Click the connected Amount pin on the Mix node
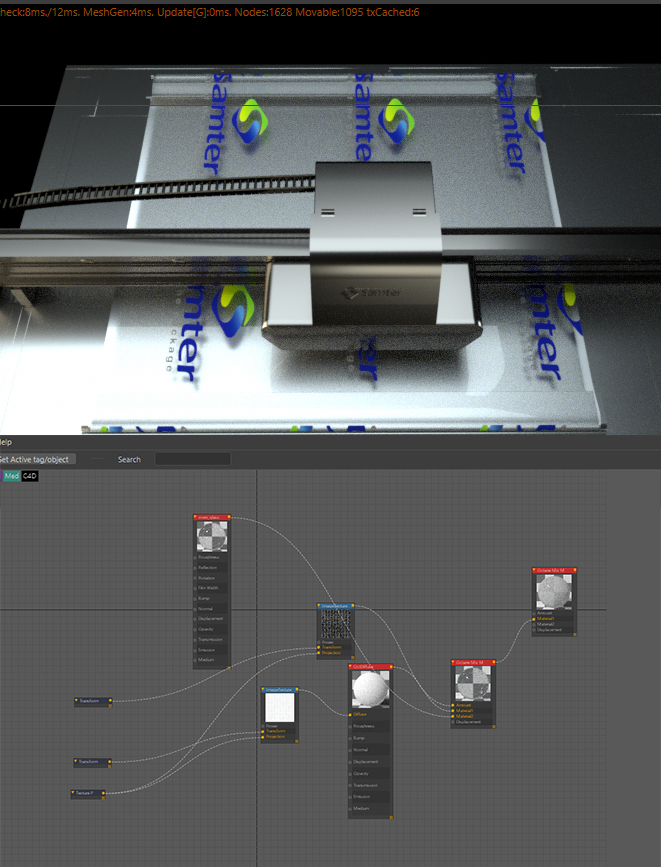This screenshot has width=661, height=867. [x=453, y=706]
